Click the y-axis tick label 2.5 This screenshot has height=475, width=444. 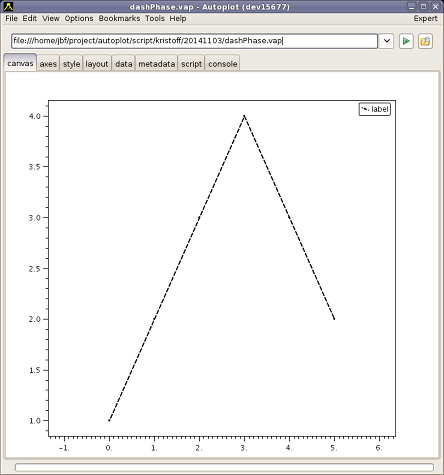tap(34, 269)
